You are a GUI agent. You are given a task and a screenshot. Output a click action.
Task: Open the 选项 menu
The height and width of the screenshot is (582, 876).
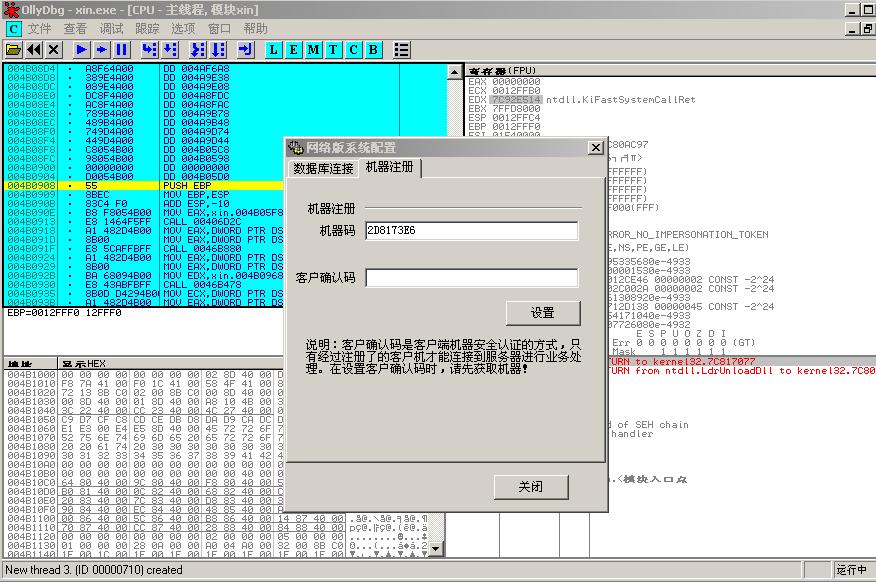pyautogui.click(x=183, y=29)
